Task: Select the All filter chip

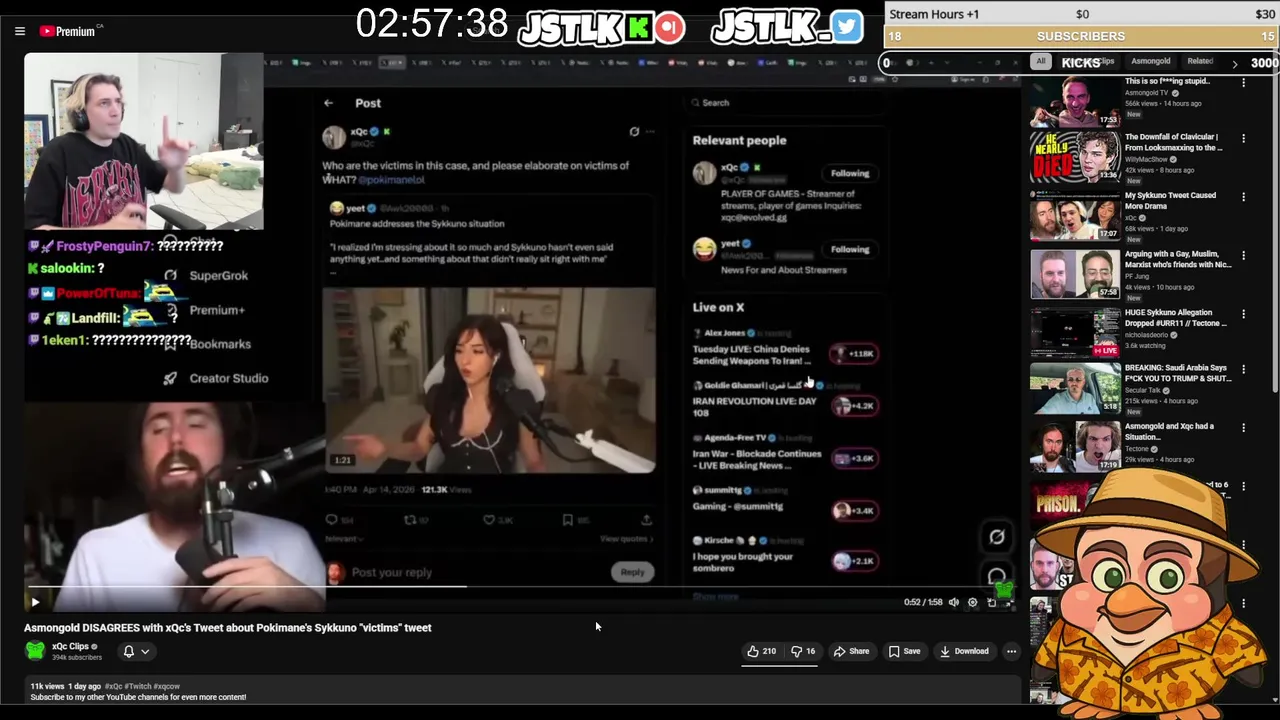Action: 1040,62
